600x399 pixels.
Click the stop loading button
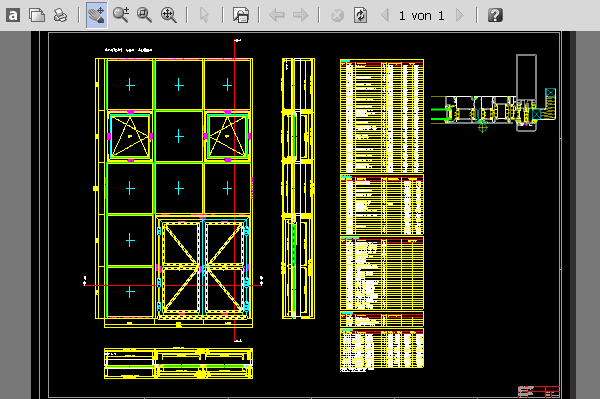pos(337,15)
